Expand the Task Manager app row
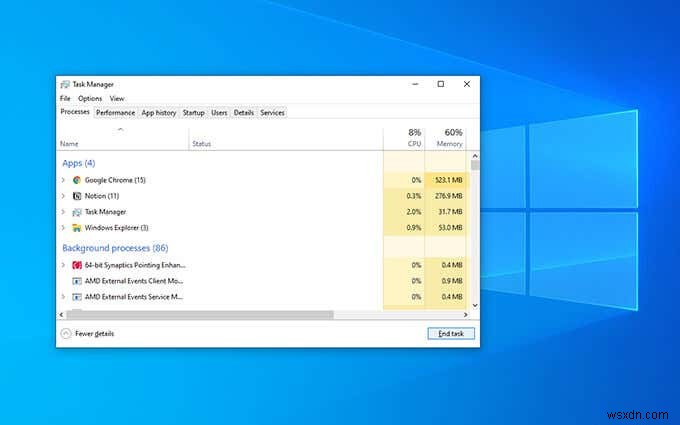 point(63,212)
